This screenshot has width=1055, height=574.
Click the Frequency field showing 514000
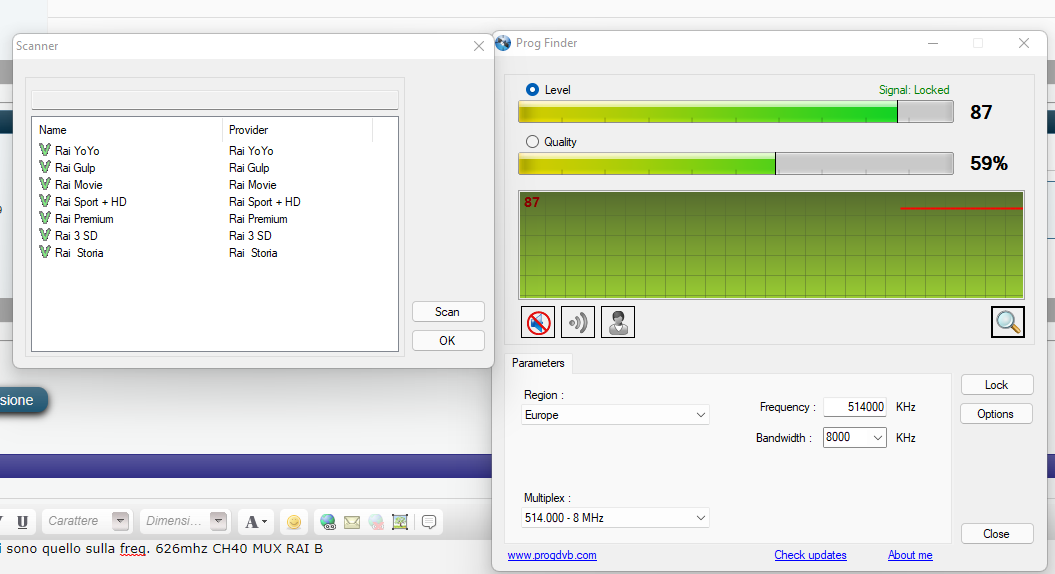[854, 407]
